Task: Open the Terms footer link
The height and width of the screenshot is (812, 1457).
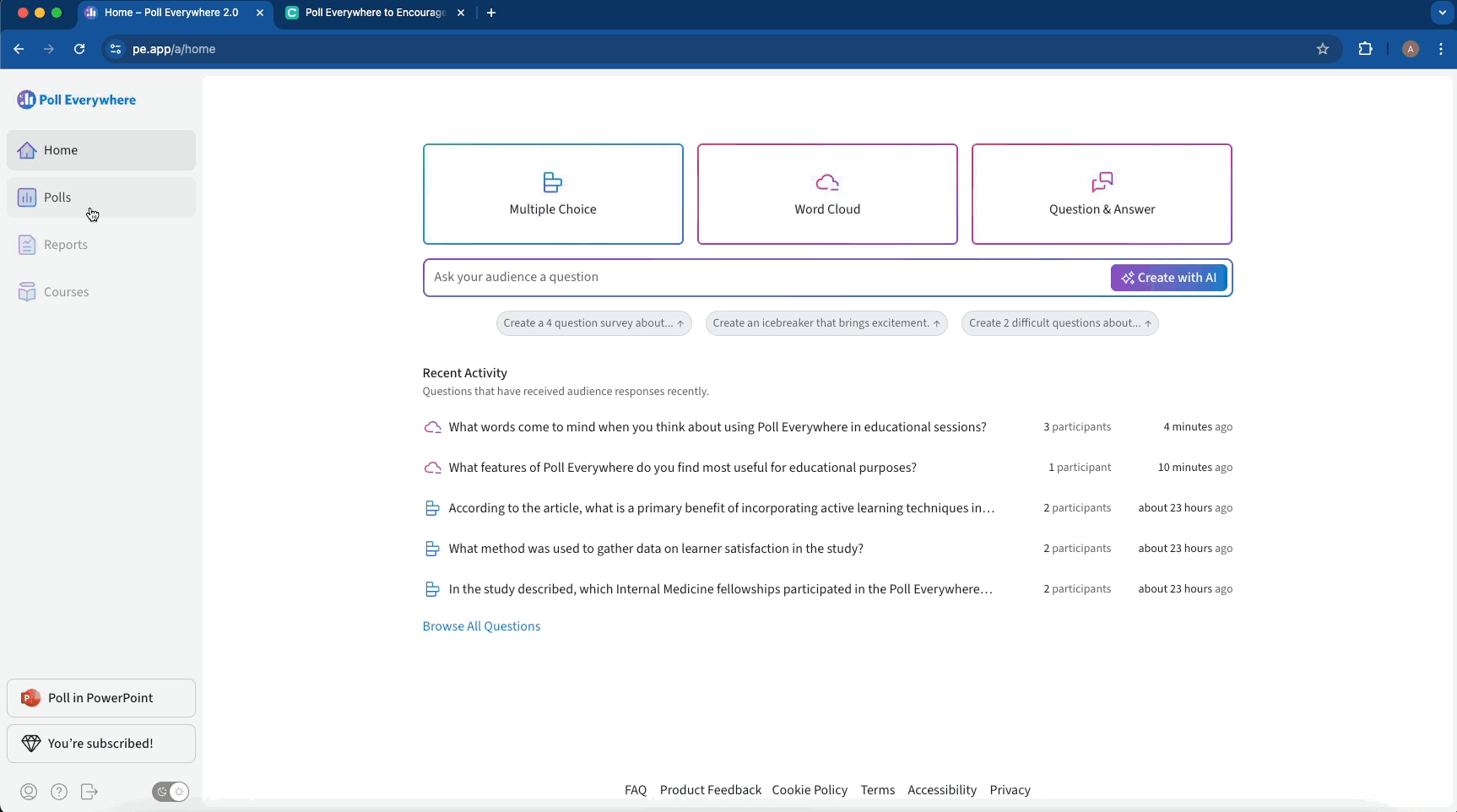Action: tap(878, 790)
